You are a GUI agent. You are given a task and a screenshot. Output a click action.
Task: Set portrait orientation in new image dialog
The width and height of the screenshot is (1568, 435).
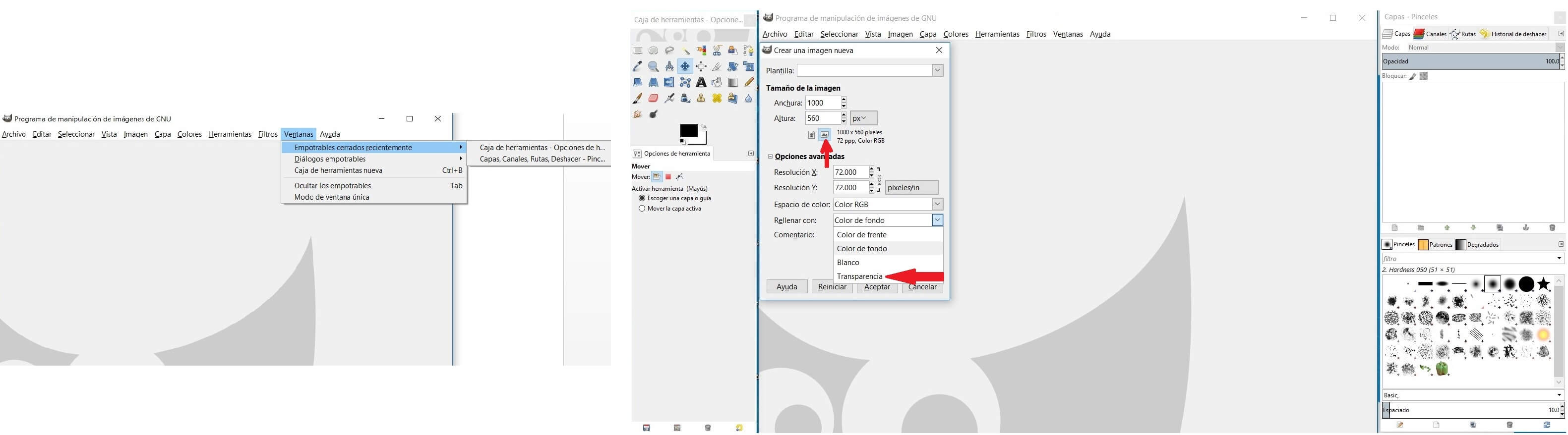tap(811, 135)
